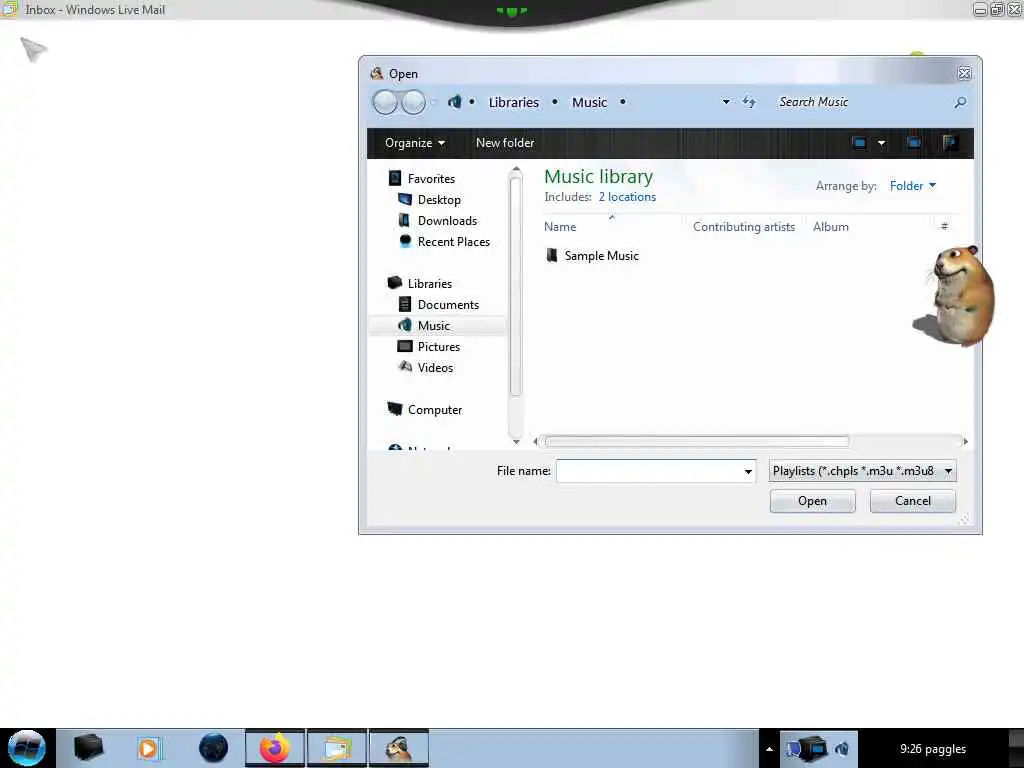This screenshot has width=1024, height=768.
Task: Click the volume icon in system tray
Action: click(x=842, y=749)
